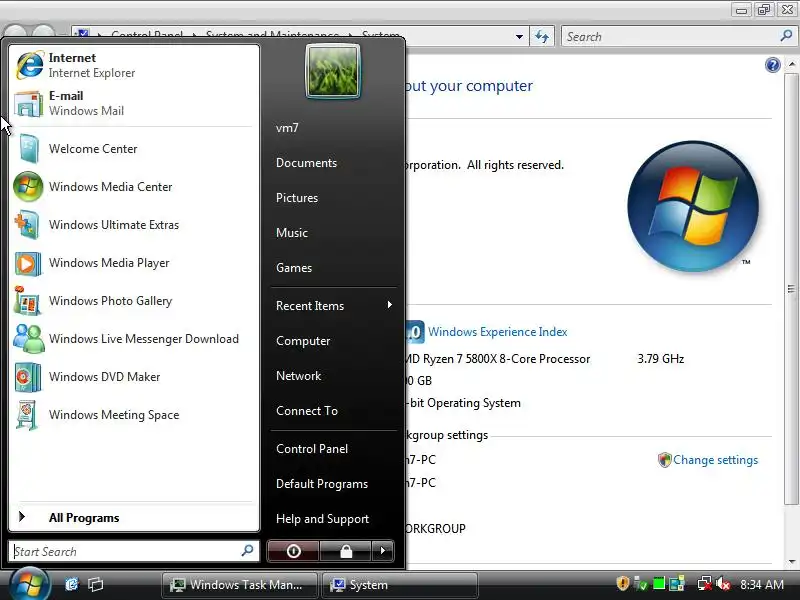800x600 pixels.
Task: Open Documents from Start menu
Action: 306,163
